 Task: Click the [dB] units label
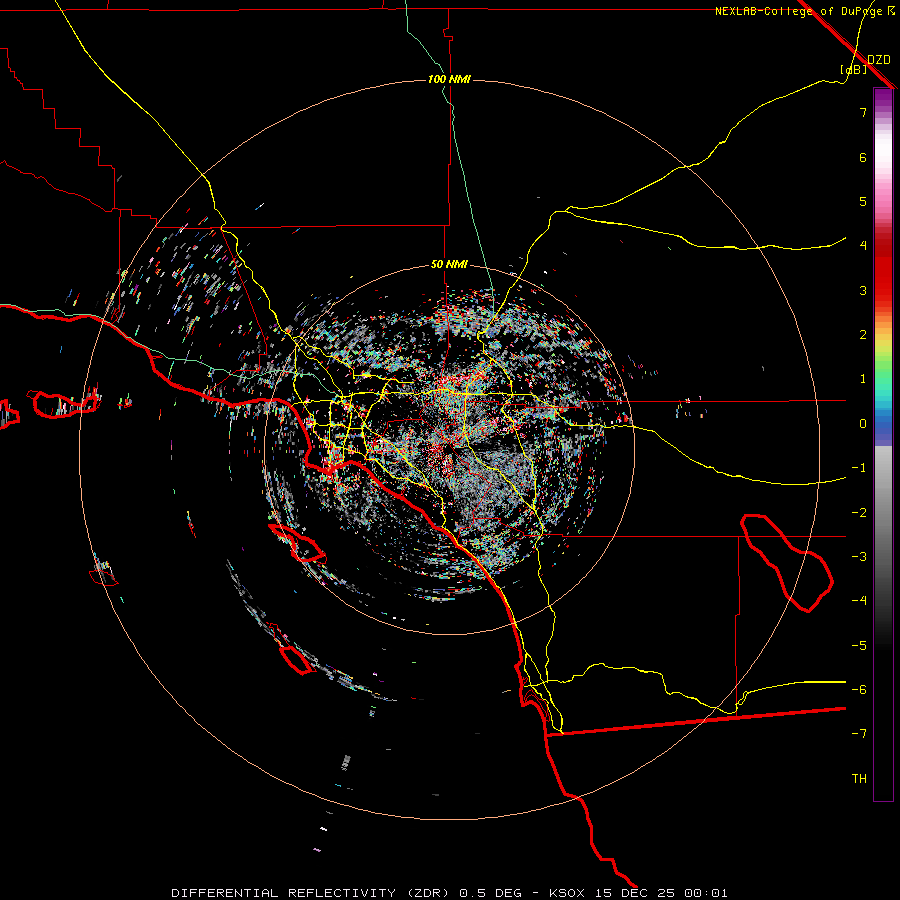854,69
